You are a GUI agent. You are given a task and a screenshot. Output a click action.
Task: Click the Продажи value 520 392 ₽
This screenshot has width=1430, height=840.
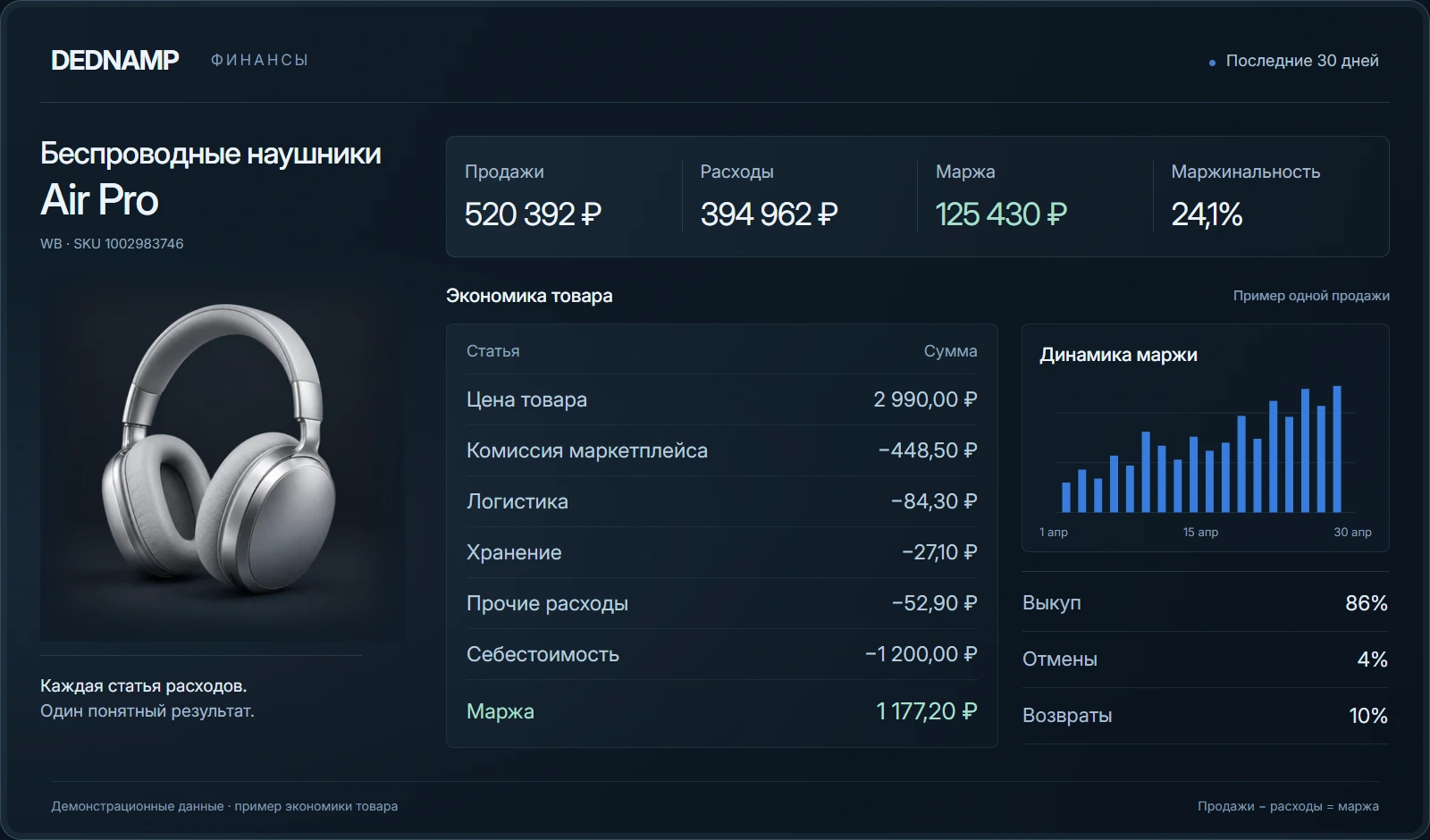533,214
